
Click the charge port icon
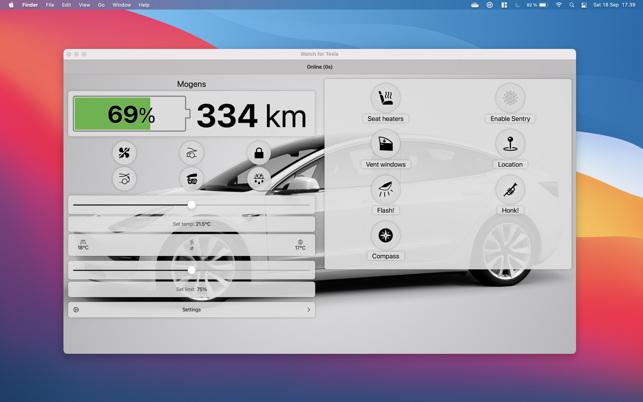tap(192, 179)
